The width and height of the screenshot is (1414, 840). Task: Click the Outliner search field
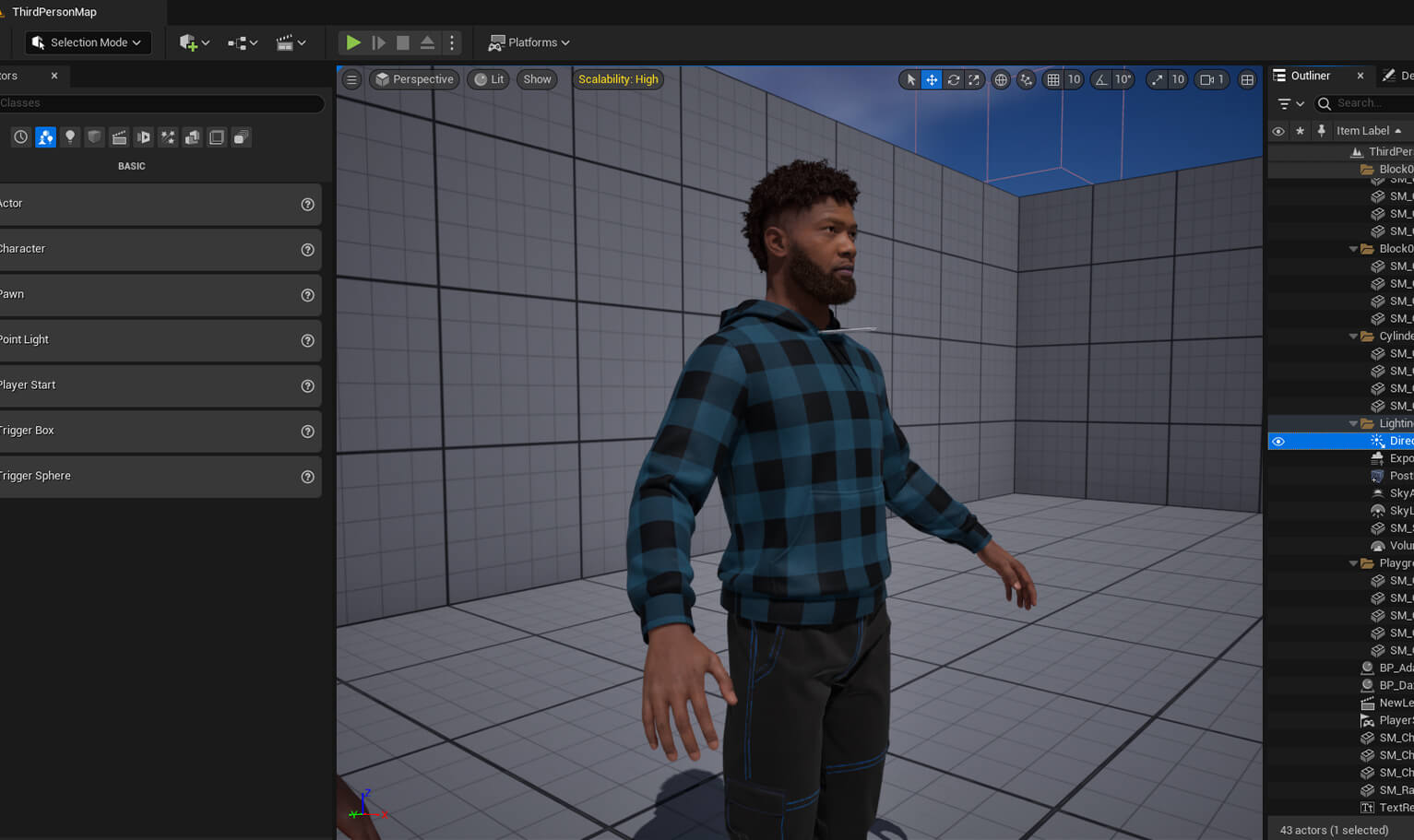(x=1365, y=103)
